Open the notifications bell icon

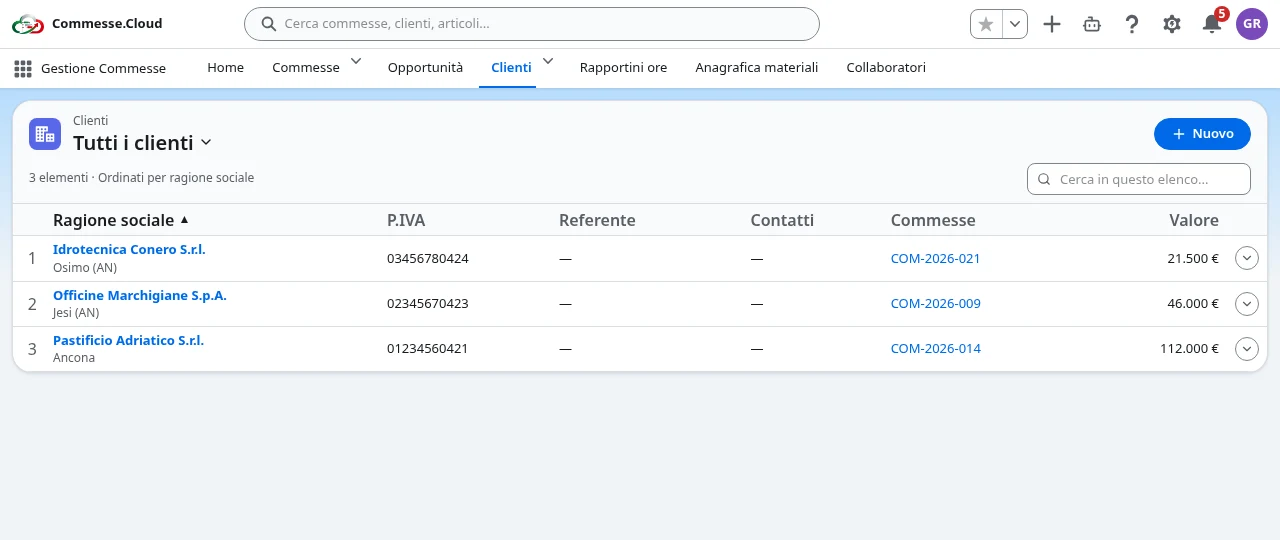pos(1212,24)
